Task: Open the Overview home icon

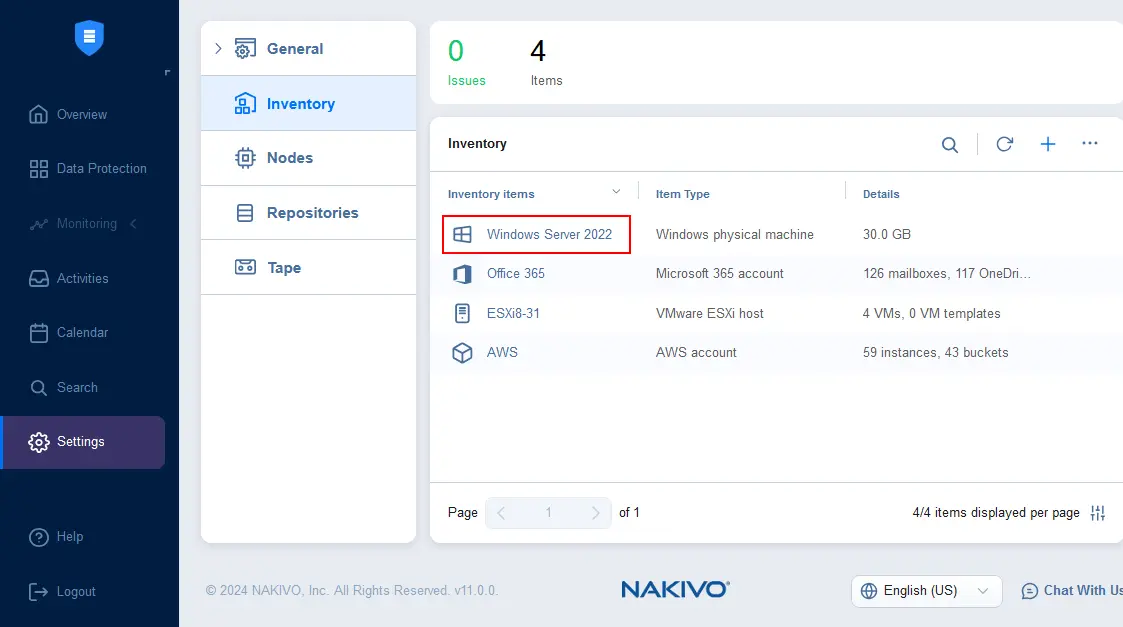Action: (x=39, y=115)
